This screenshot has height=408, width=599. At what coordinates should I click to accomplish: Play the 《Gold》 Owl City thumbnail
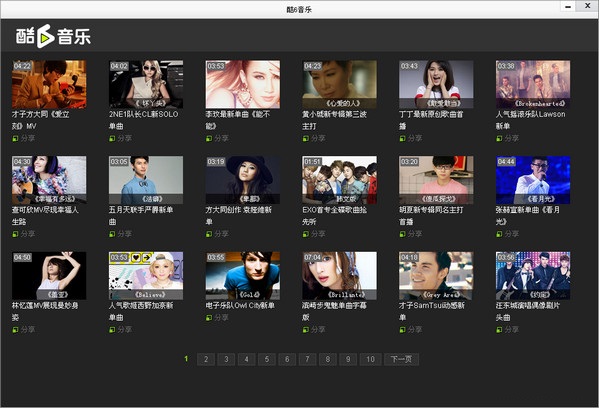(x=243, y=275)
